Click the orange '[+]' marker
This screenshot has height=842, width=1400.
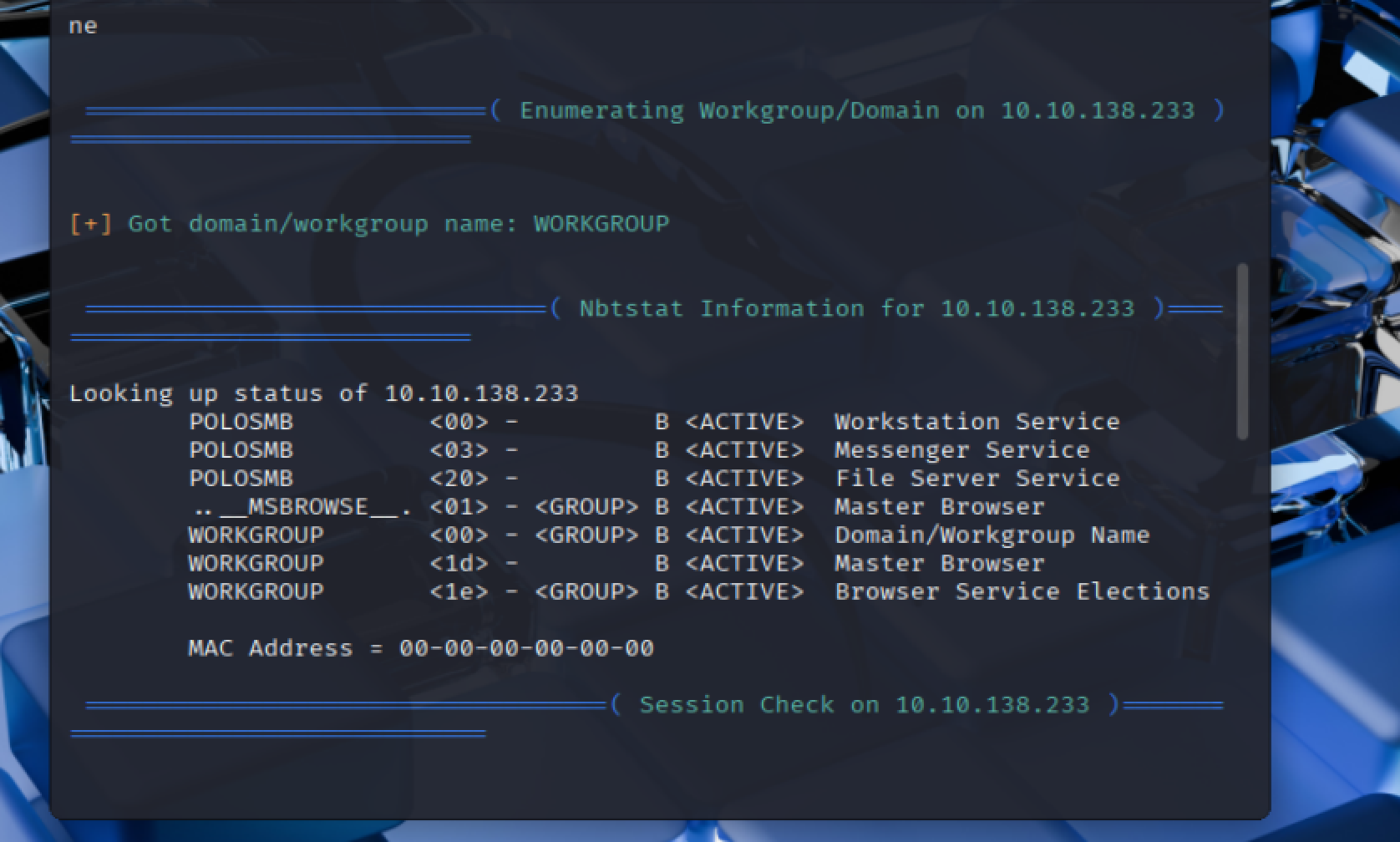pos(90,224)
